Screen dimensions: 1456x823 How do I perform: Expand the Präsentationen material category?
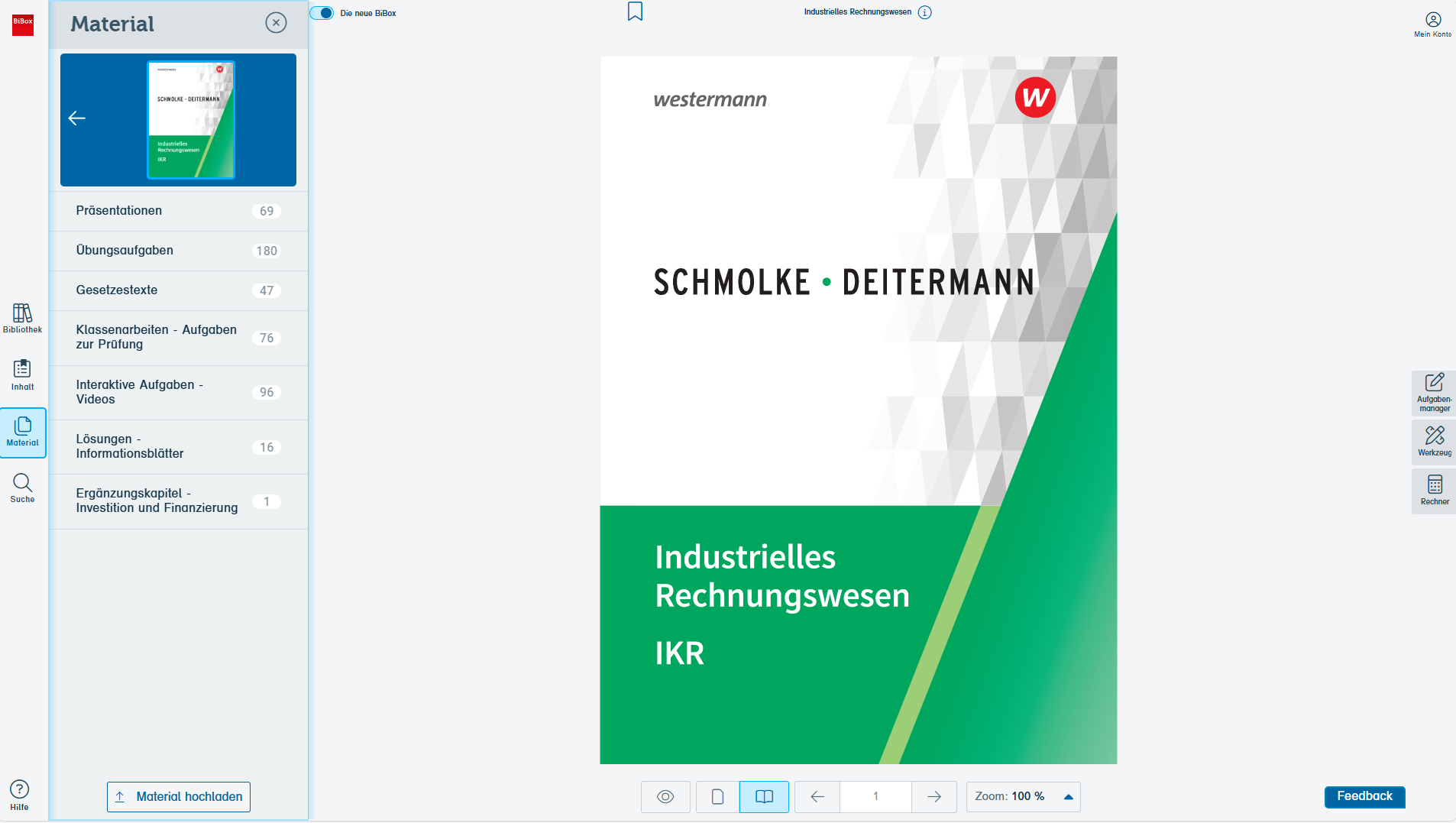click(178, 211)
